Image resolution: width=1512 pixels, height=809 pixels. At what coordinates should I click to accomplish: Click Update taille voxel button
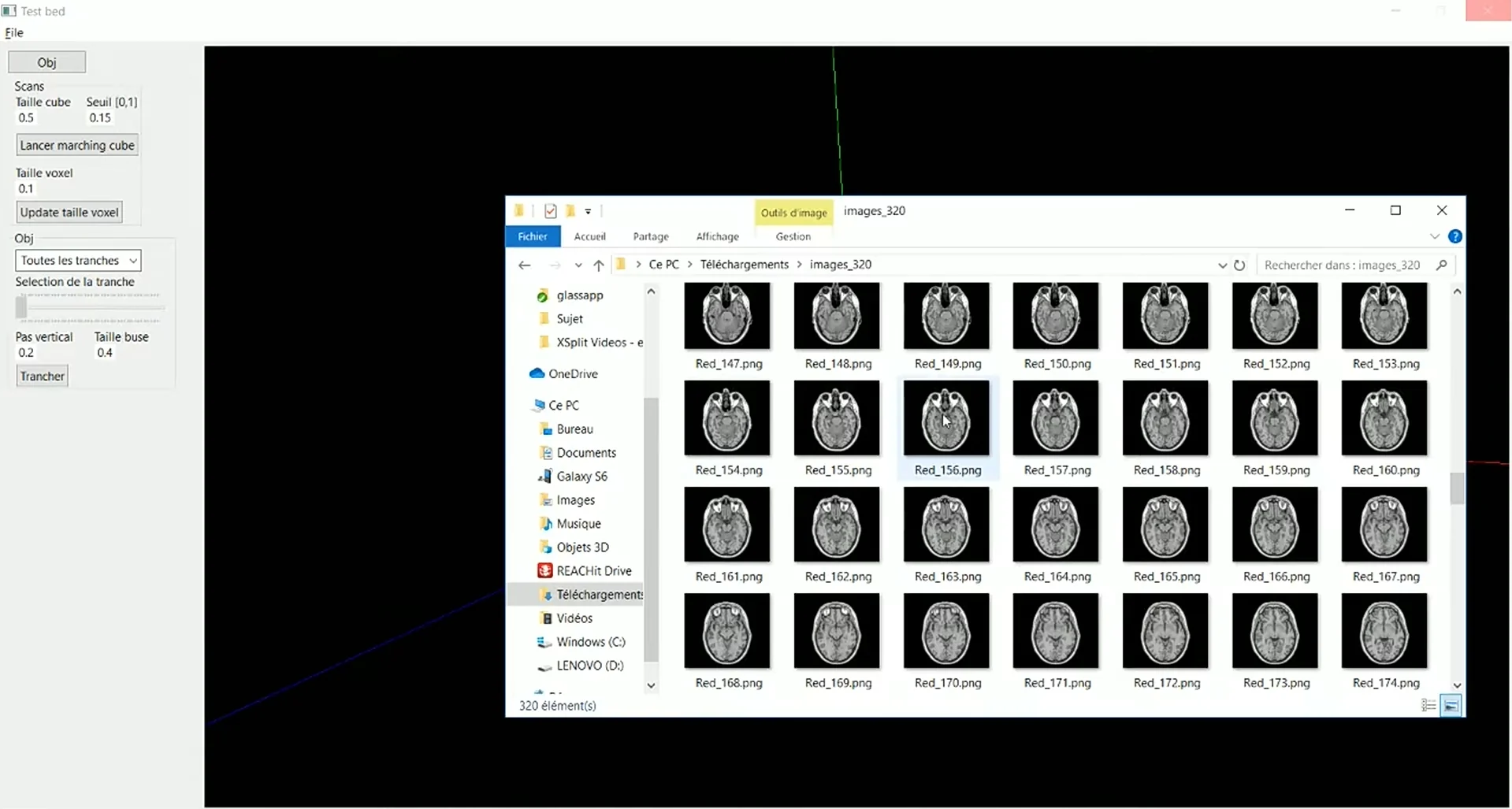click(69, 213)
